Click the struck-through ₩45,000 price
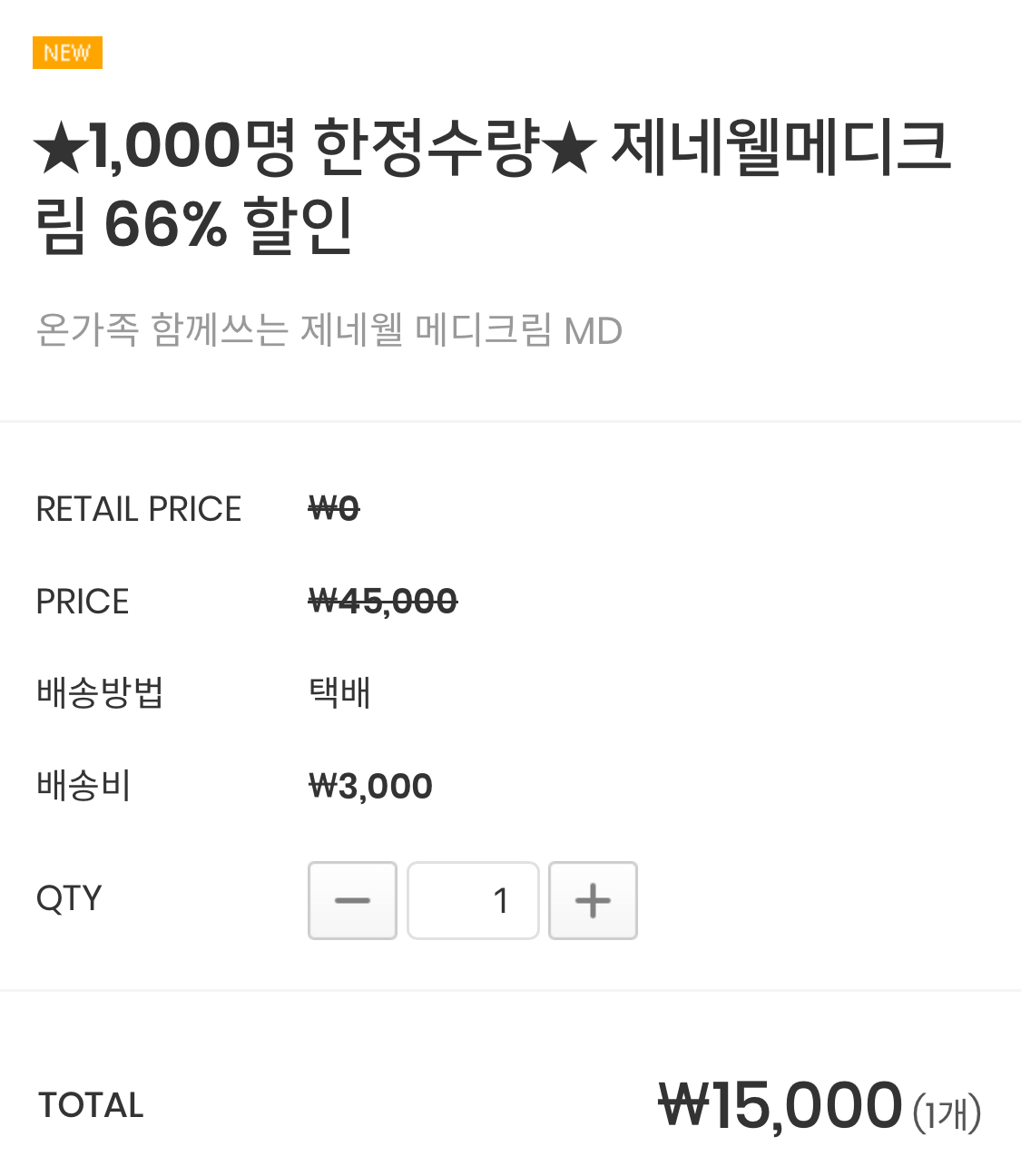This screenshot has height=1176, width=1021. (383, 602)
